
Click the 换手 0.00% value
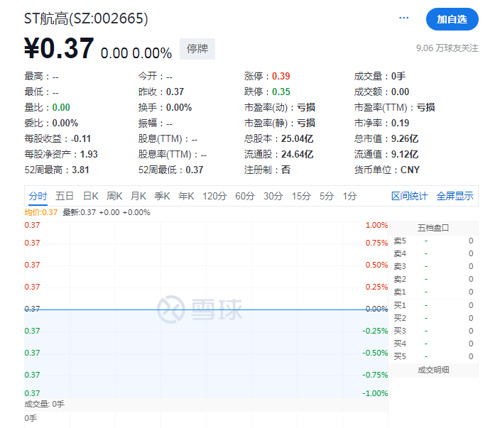tap(179, 107)
